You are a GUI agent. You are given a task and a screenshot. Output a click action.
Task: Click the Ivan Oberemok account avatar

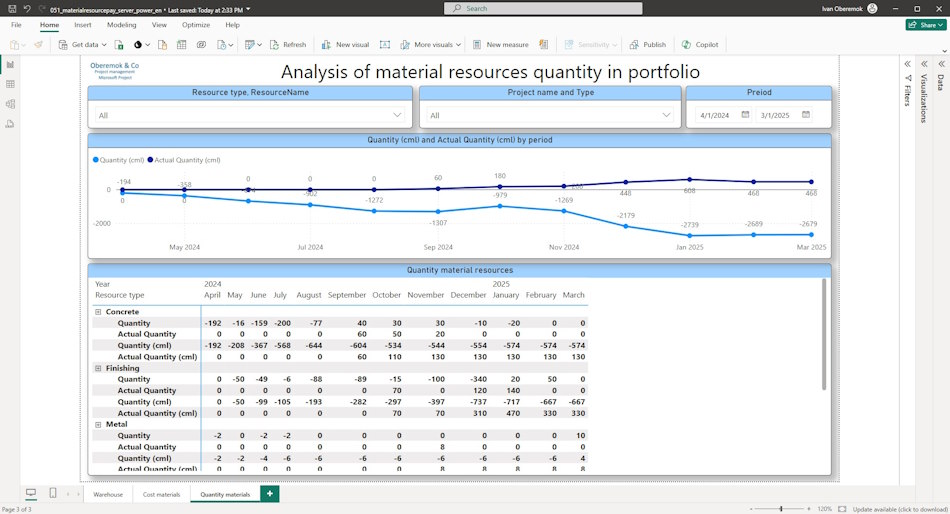[x=872, y=8]
